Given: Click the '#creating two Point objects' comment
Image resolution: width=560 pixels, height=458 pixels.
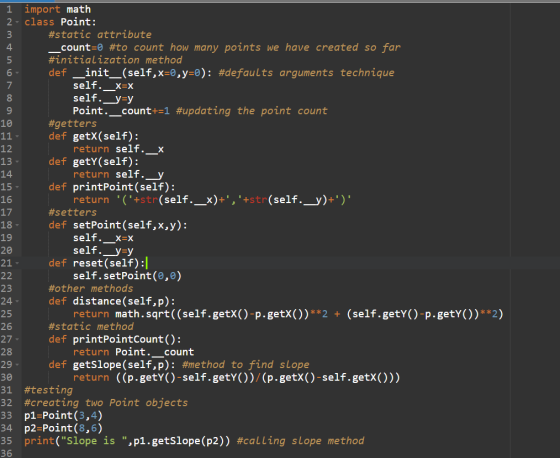Looking at the screenshot, I should tap(106, 403).
